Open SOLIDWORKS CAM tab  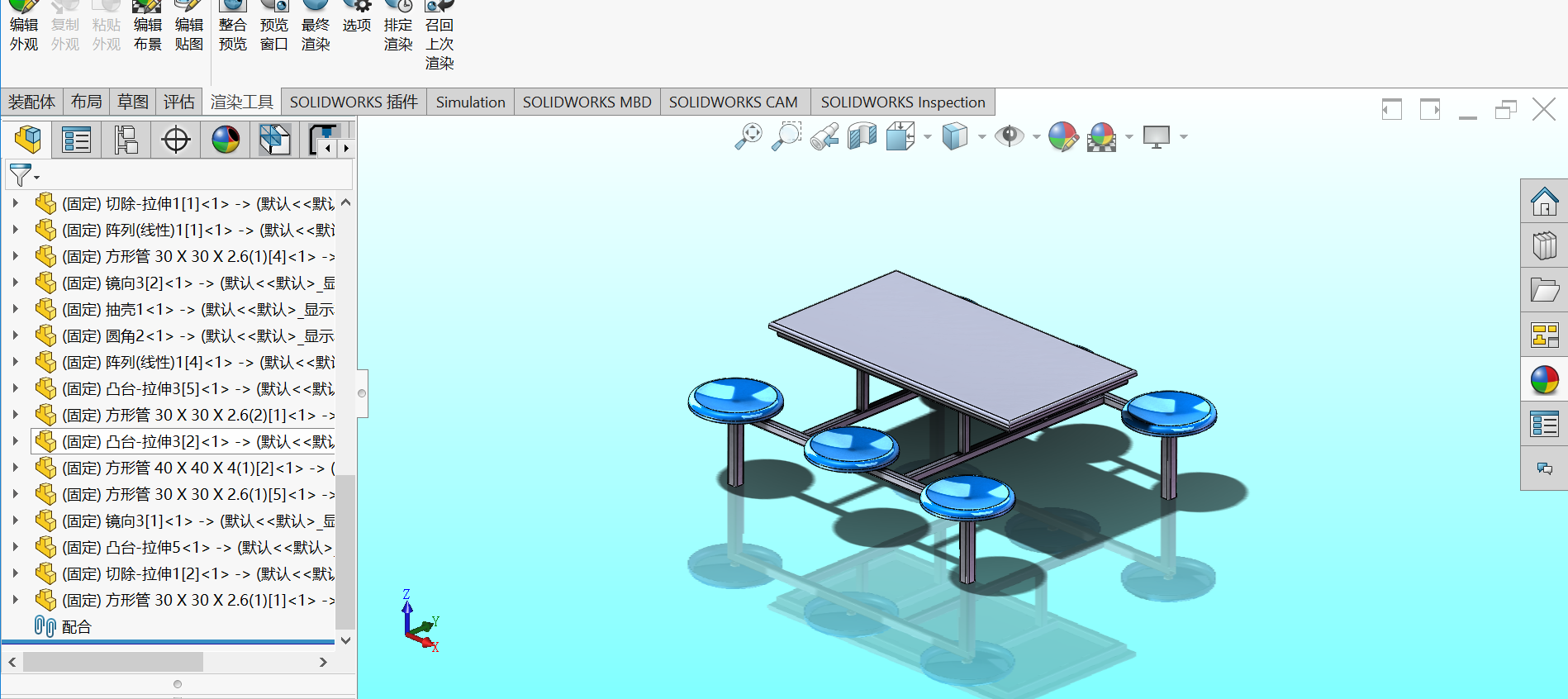click(x=734, y=102)
